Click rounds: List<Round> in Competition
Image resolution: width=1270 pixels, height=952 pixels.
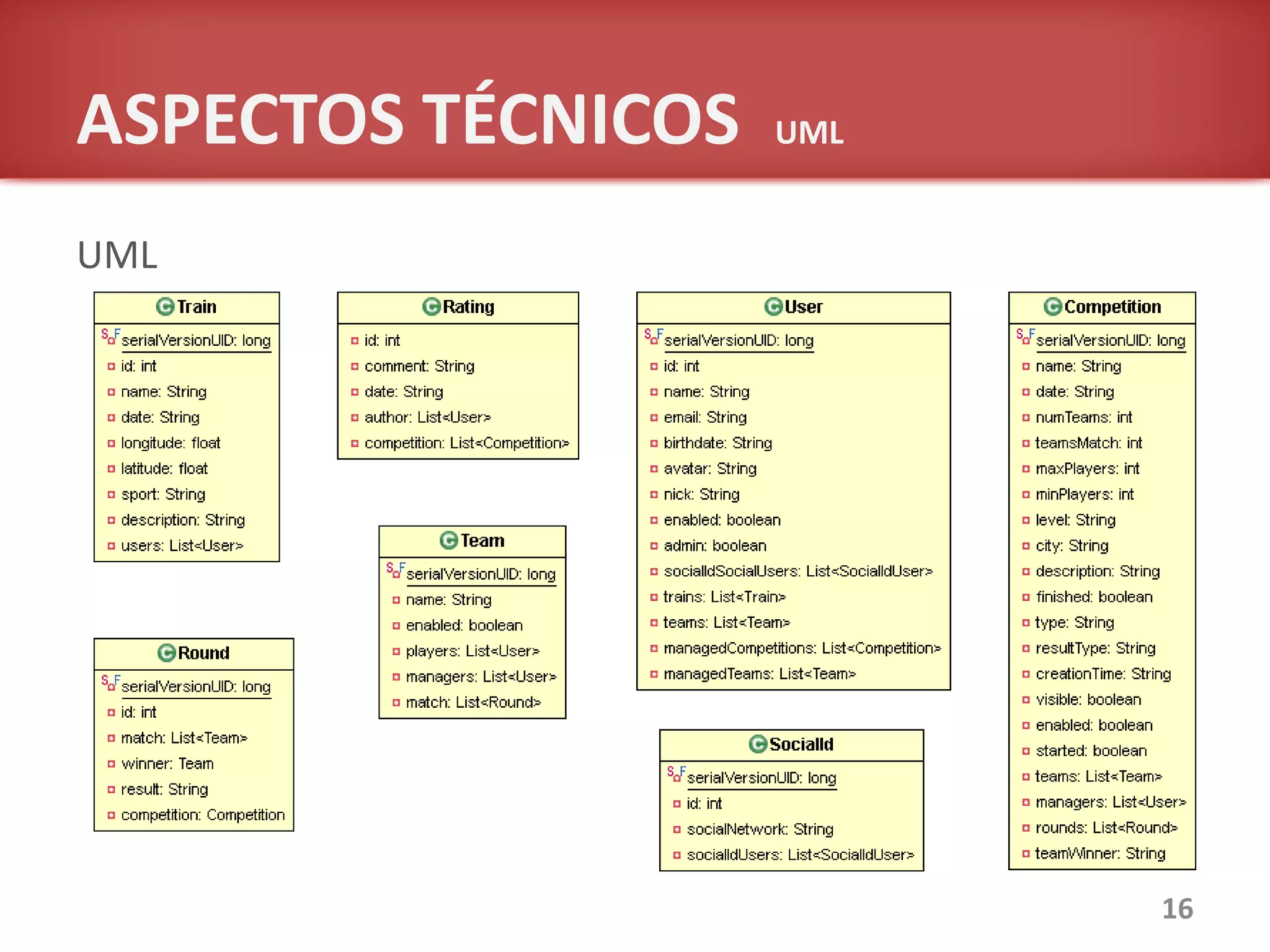pos(1106,827)
